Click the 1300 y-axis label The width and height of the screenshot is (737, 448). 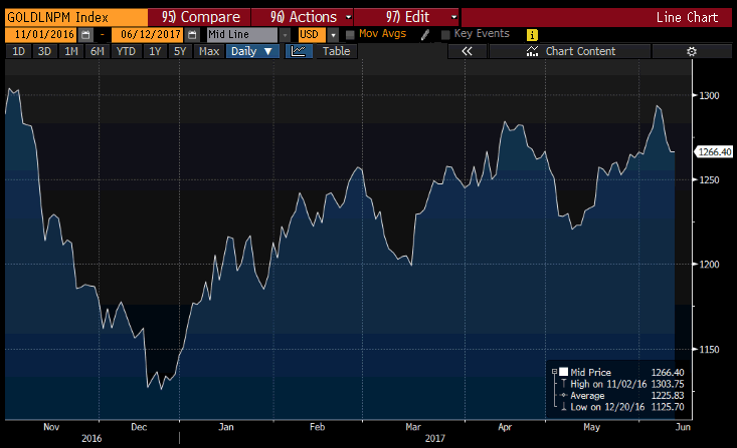pyautogui.click(x=709, y=95)
